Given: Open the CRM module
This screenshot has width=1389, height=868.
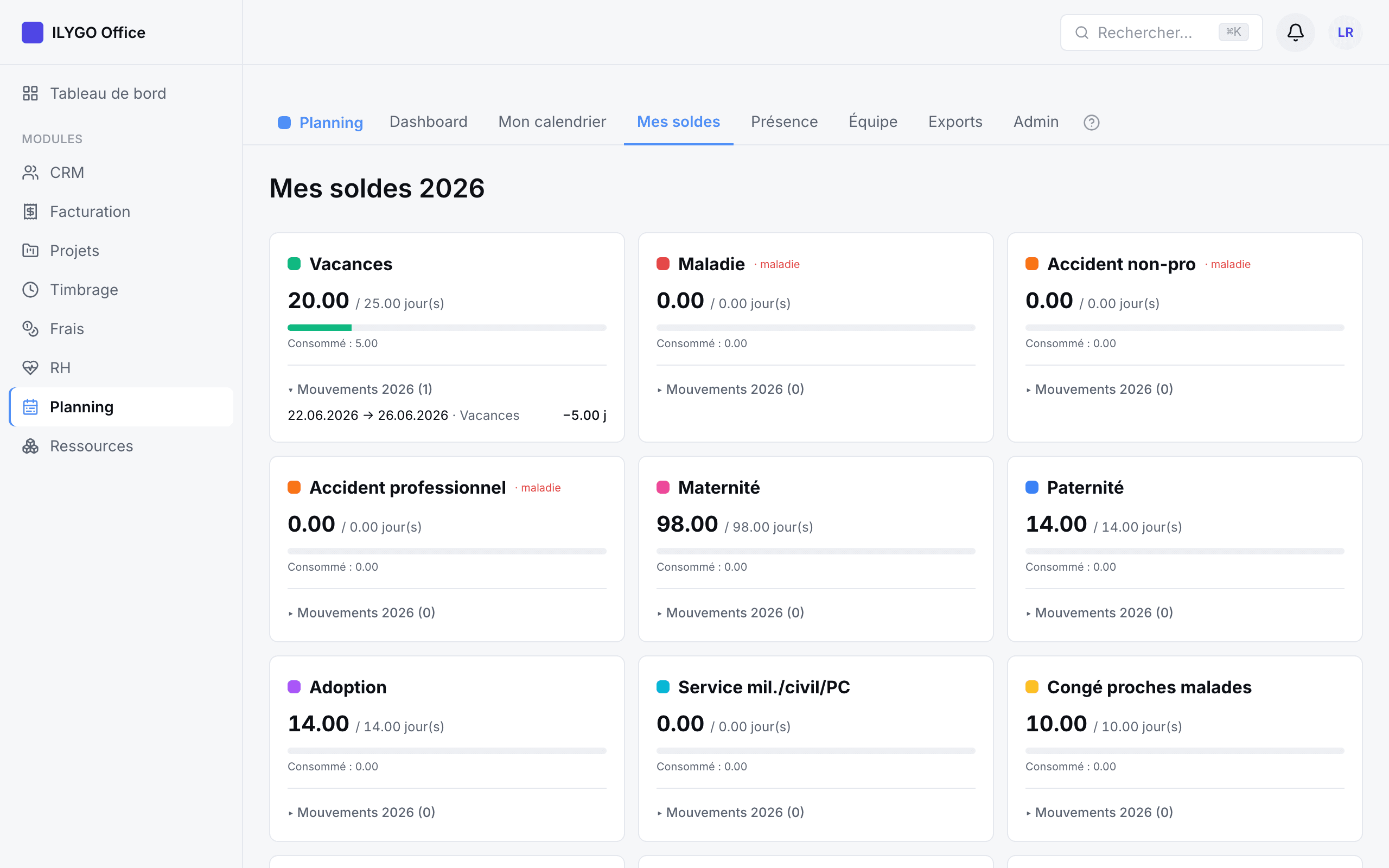Looking at the screenshot, I should (x=121, y=173).
